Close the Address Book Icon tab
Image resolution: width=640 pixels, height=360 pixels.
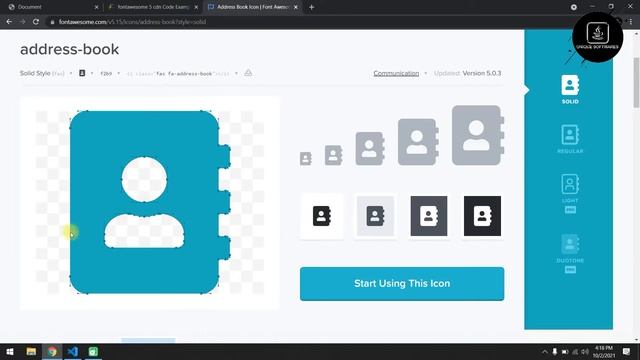296,7
